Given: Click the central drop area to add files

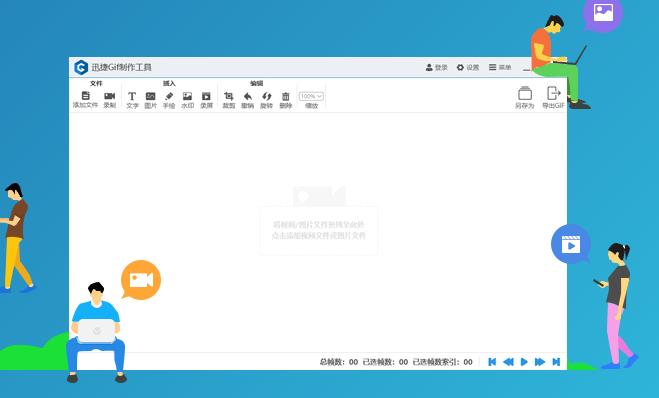Looking at the screenshot, I should pyautogui.click(x=319, y=230).
